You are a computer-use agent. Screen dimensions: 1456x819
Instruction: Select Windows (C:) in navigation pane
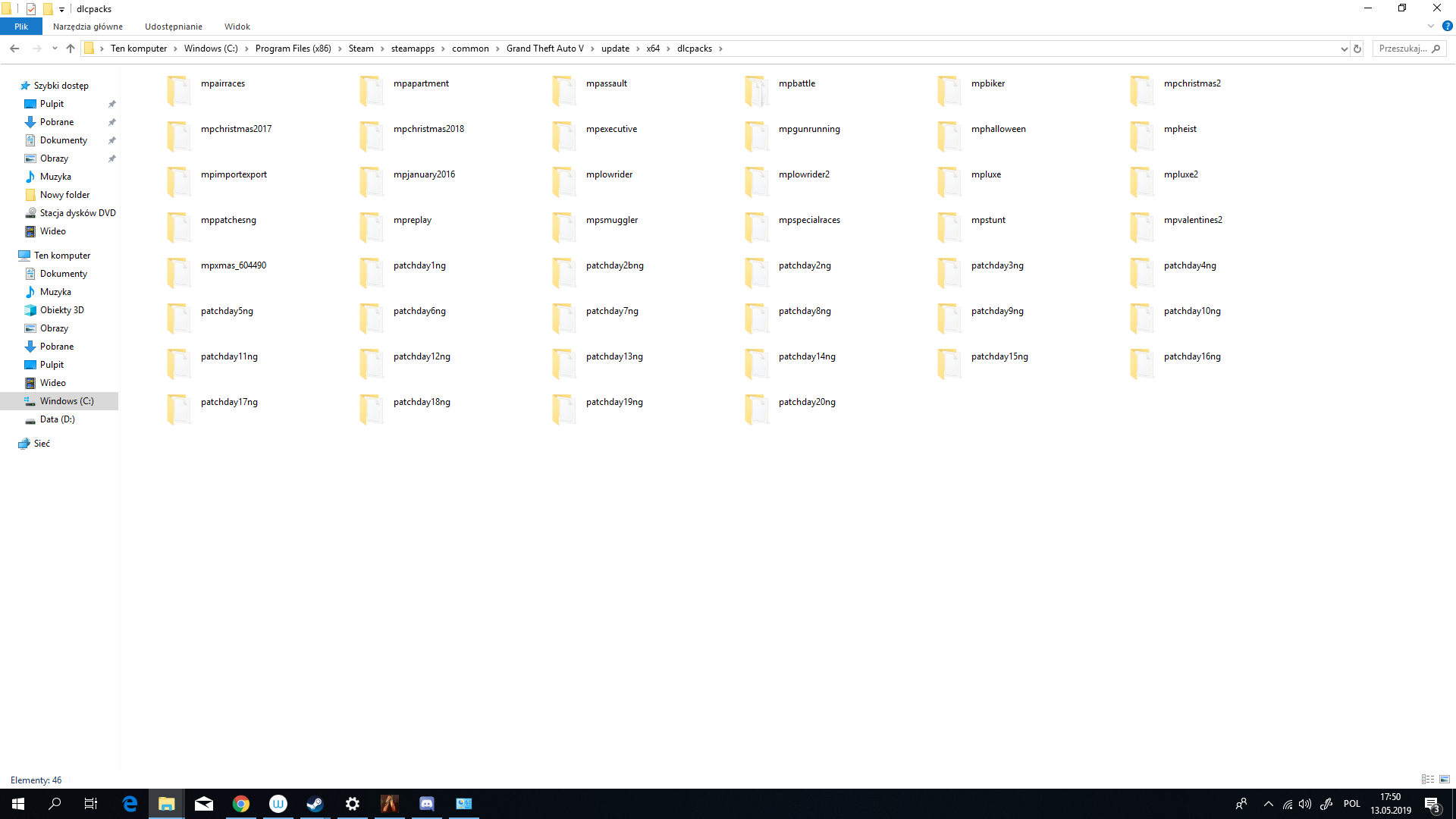pos(59,401)
